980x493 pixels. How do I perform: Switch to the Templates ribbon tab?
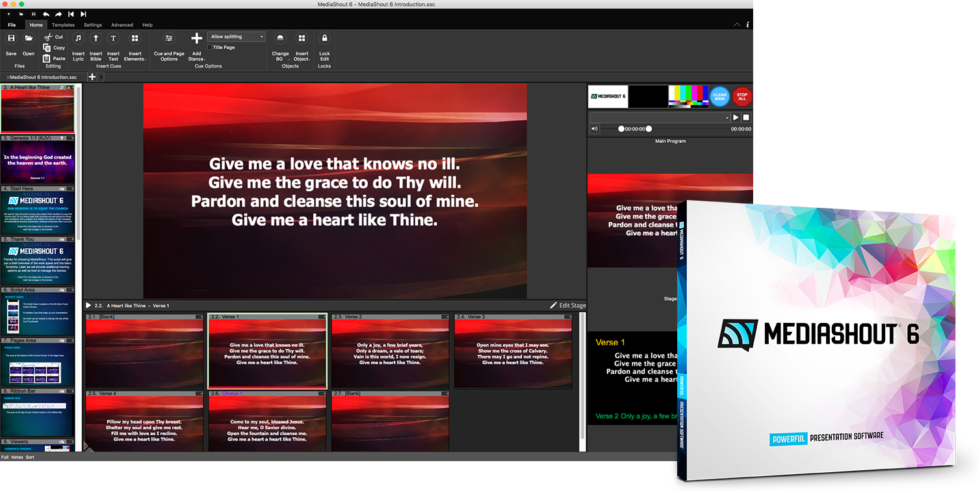pos(63,25)
